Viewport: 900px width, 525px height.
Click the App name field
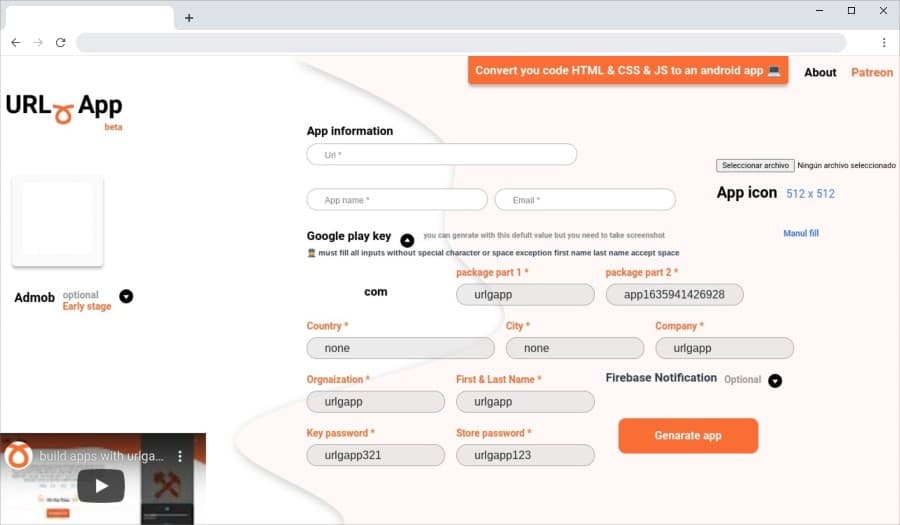[397, 200]
